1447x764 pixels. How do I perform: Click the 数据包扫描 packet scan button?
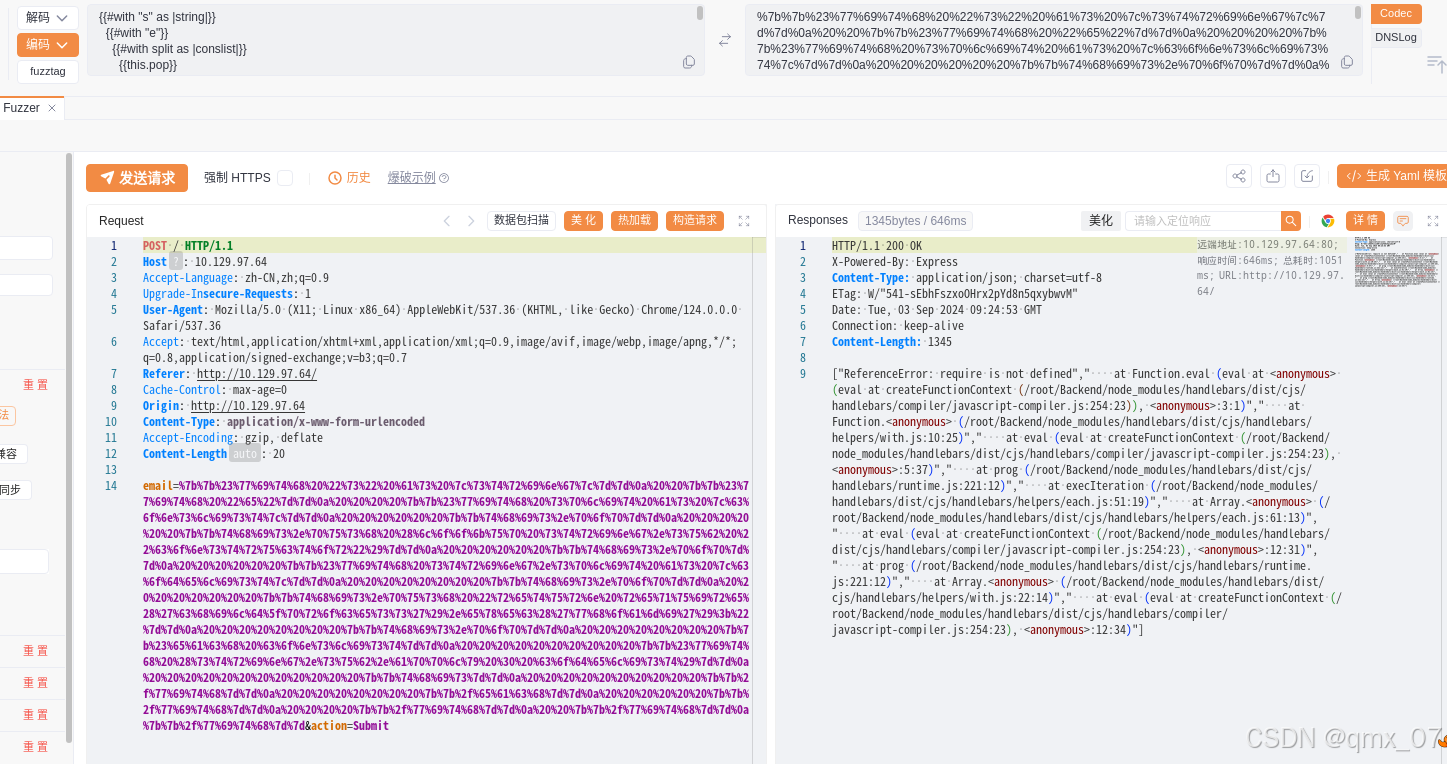click(x=521, y=221)
